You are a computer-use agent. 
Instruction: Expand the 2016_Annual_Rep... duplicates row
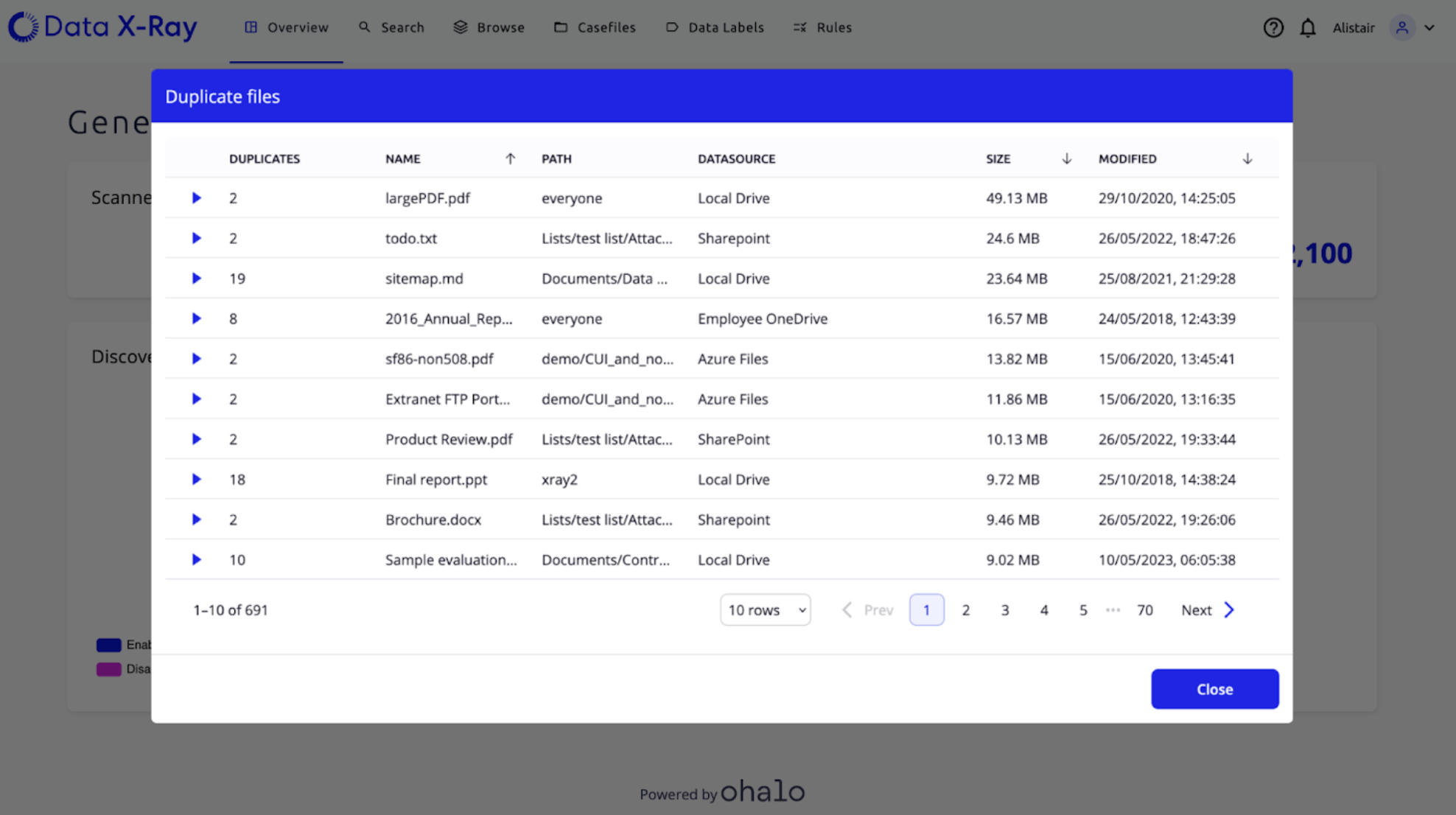click(x=196, y=318)
